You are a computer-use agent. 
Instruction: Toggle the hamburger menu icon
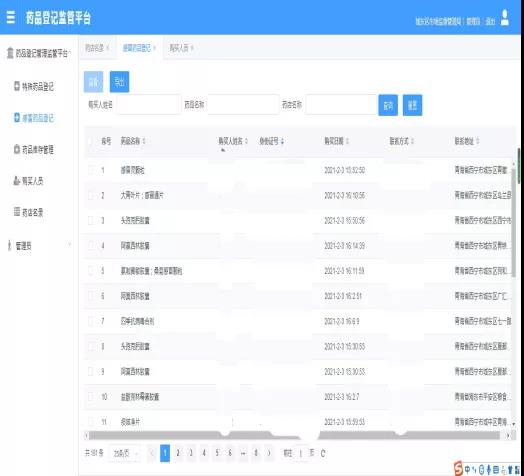coord(11,17)
